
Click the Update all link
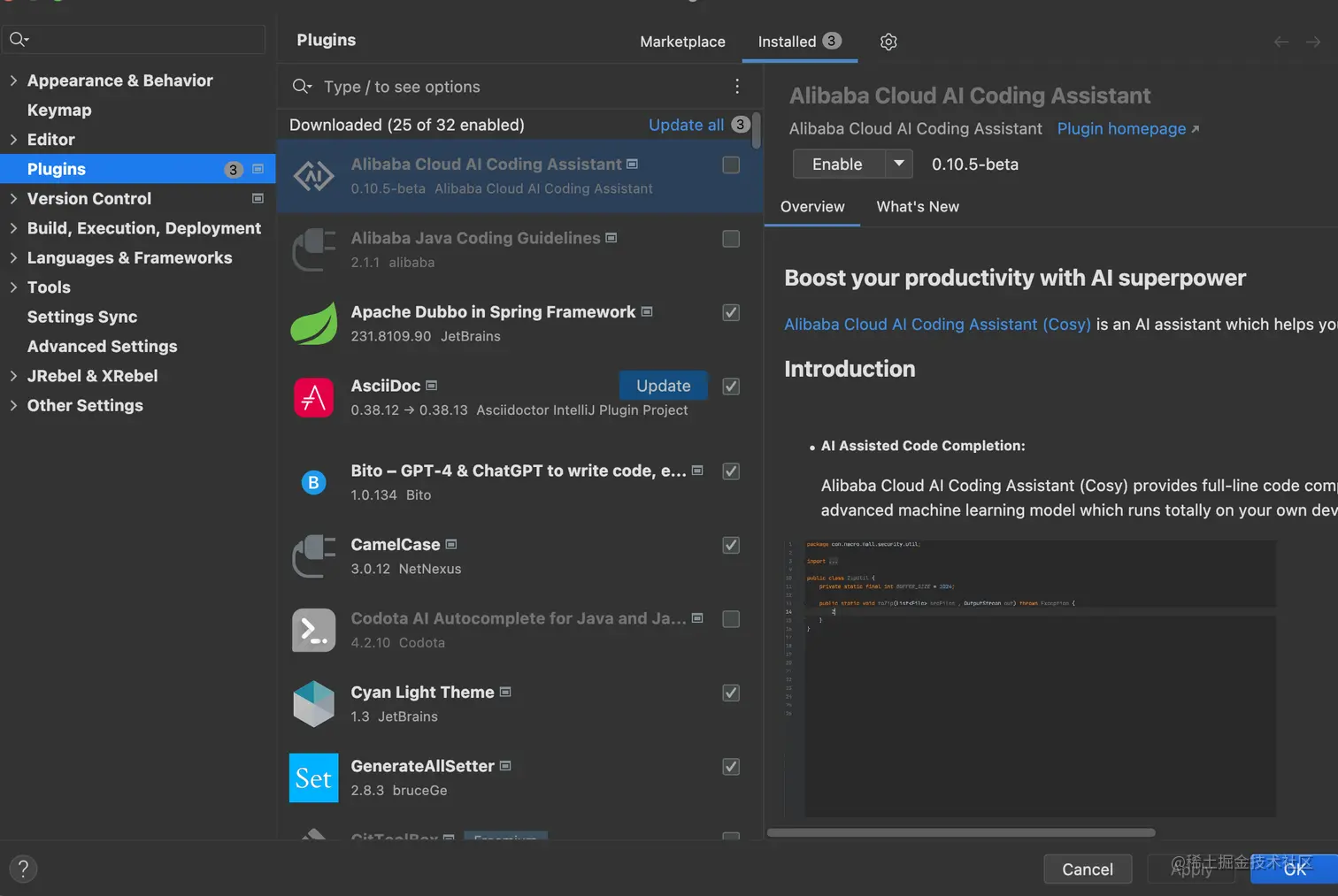click(686, 125)
